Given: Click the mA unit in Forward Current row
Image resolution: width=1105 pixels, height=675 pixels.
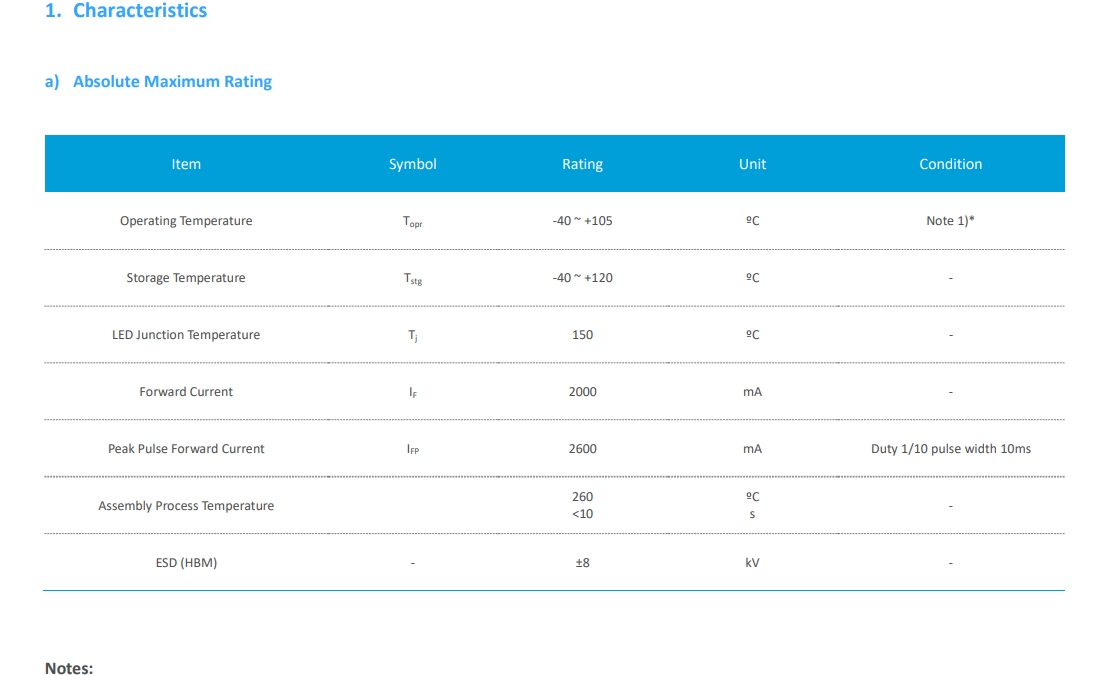Looking at the screenshot, I should pos(752,392).
